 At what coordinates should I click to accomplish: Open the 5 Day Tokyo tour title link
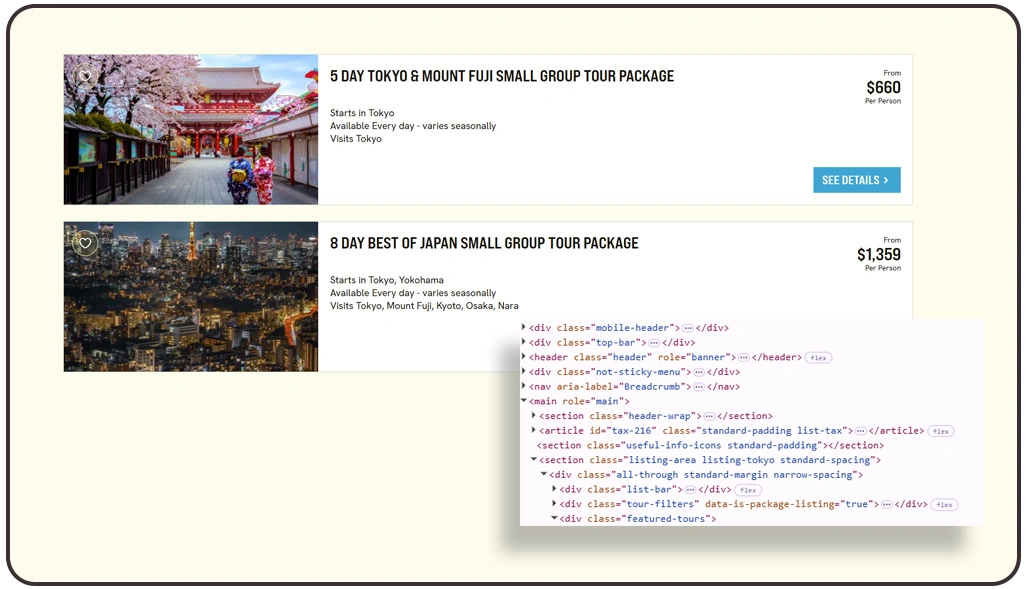tap(502, 76)
